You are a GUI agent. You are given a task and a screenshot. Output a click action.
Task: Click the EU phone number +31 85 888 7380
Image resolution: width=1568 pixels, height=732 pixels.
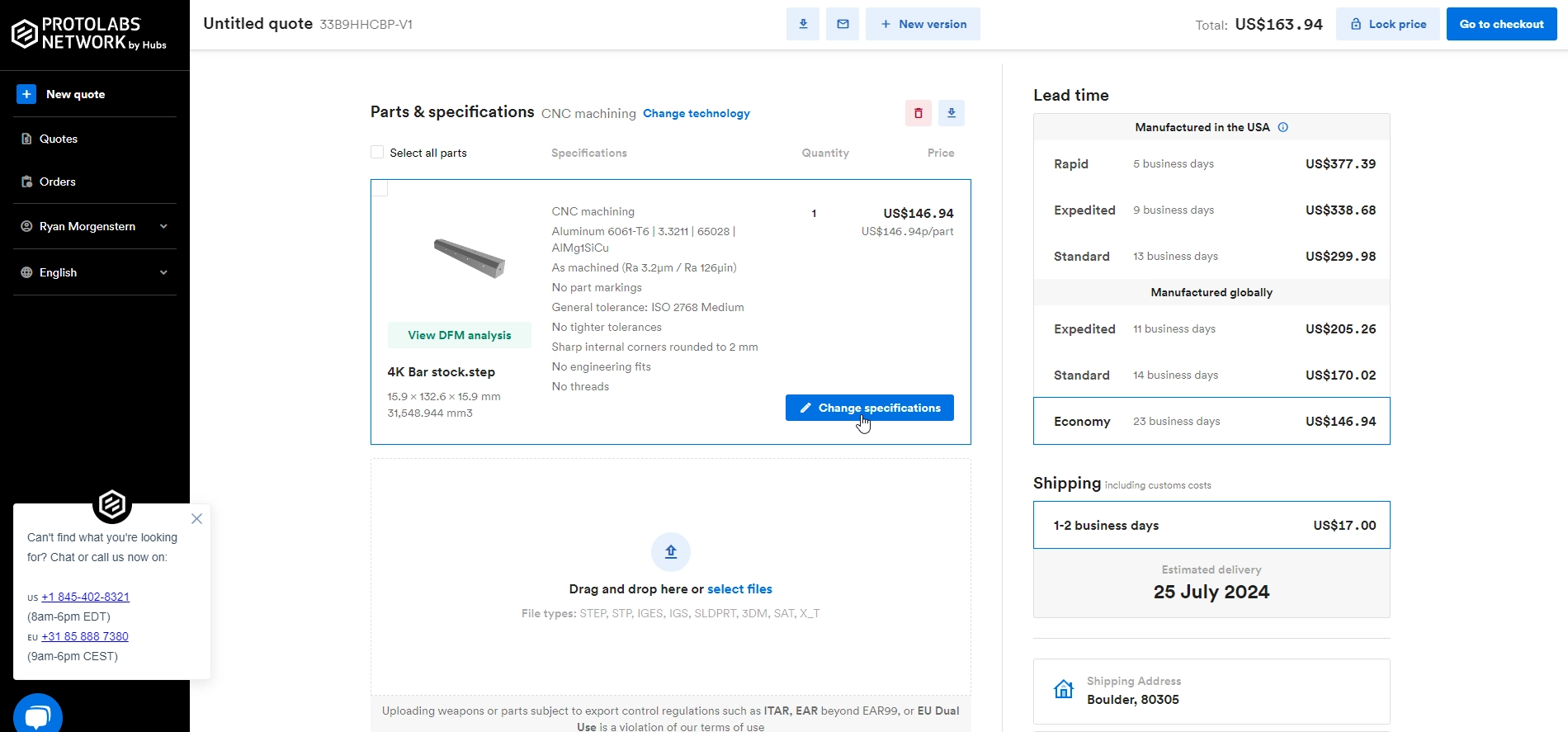[x=85, y=636]
